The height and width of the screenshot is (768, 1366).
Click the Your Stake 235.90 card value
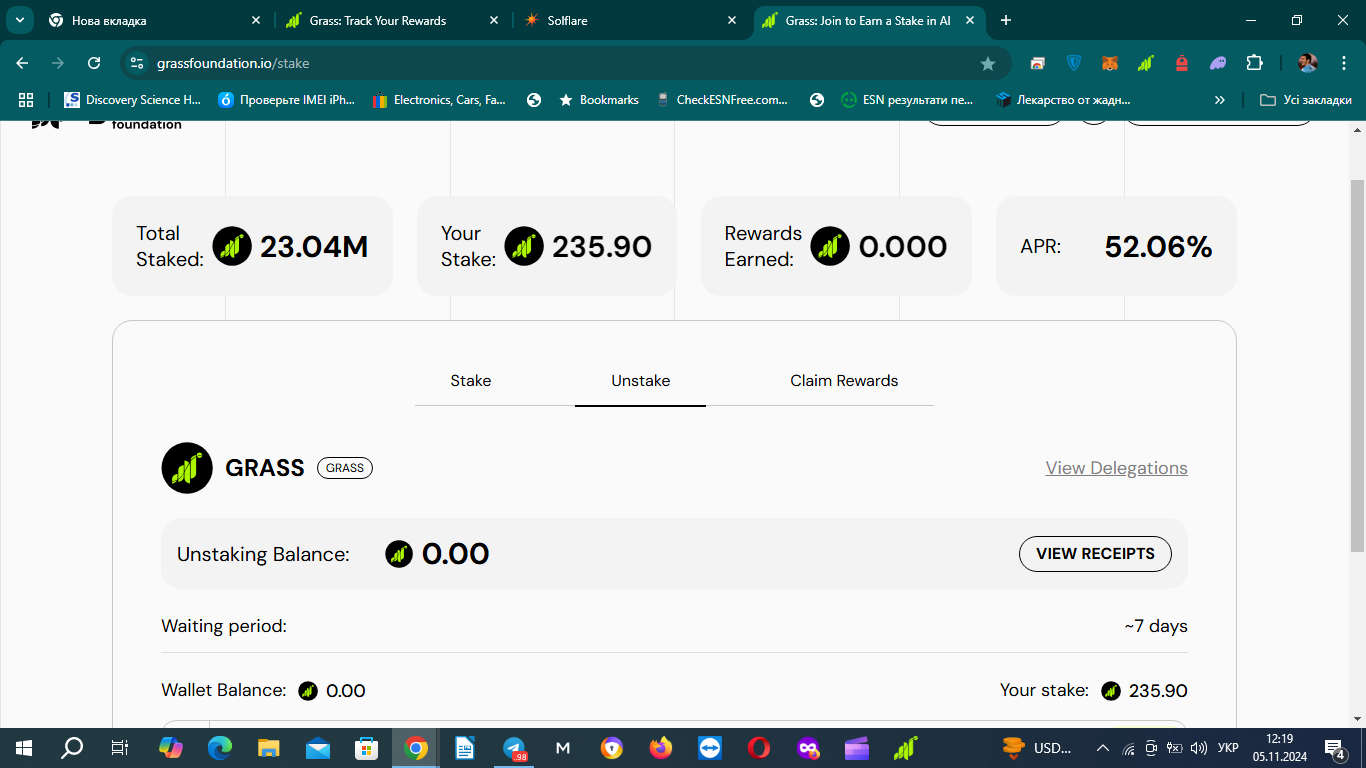(602, 247)
